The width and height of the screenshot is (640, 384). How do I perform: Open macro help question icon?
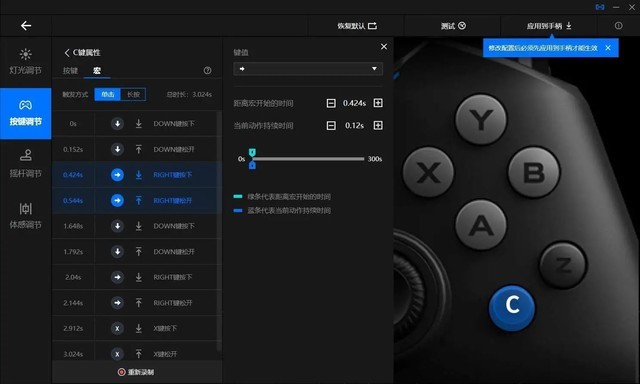point(207,71)
